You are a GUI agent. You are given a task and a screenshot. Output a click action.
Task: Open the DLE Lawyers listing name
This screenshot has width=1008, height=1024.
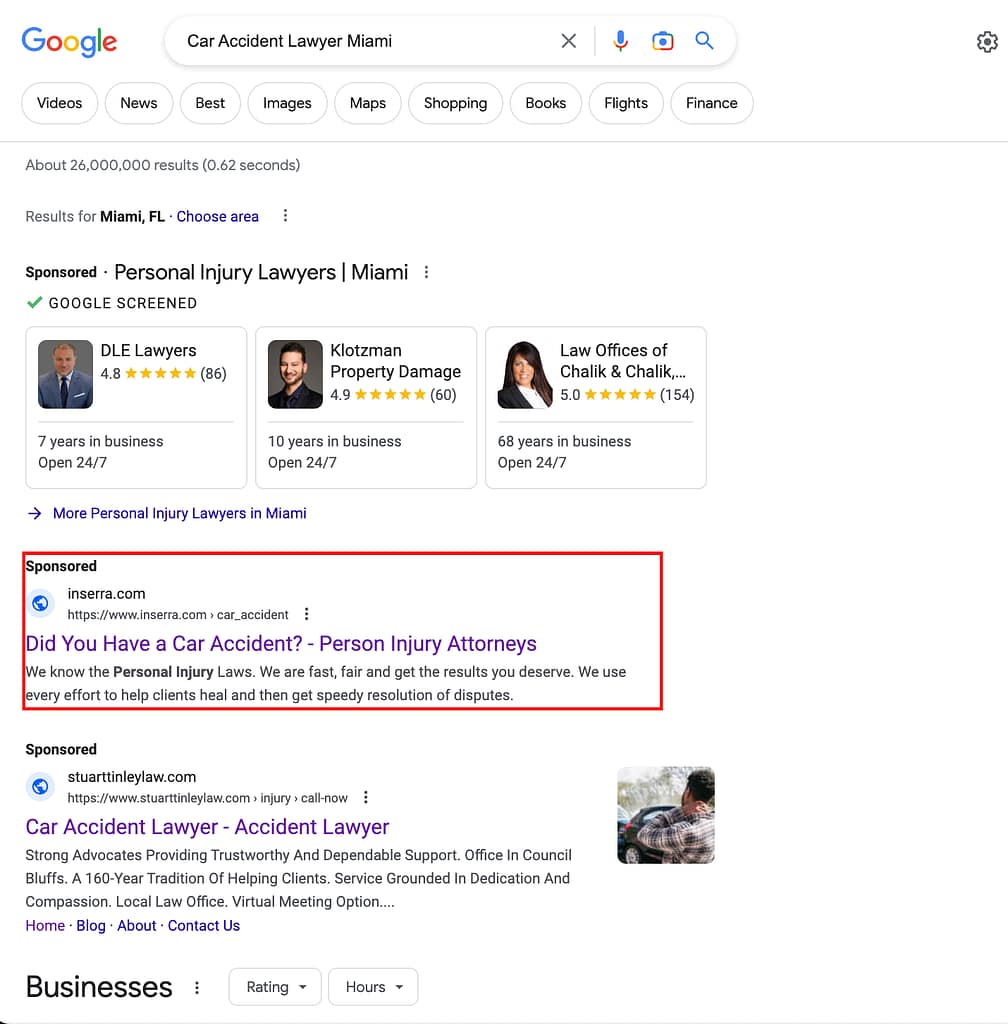coord(148,351)
